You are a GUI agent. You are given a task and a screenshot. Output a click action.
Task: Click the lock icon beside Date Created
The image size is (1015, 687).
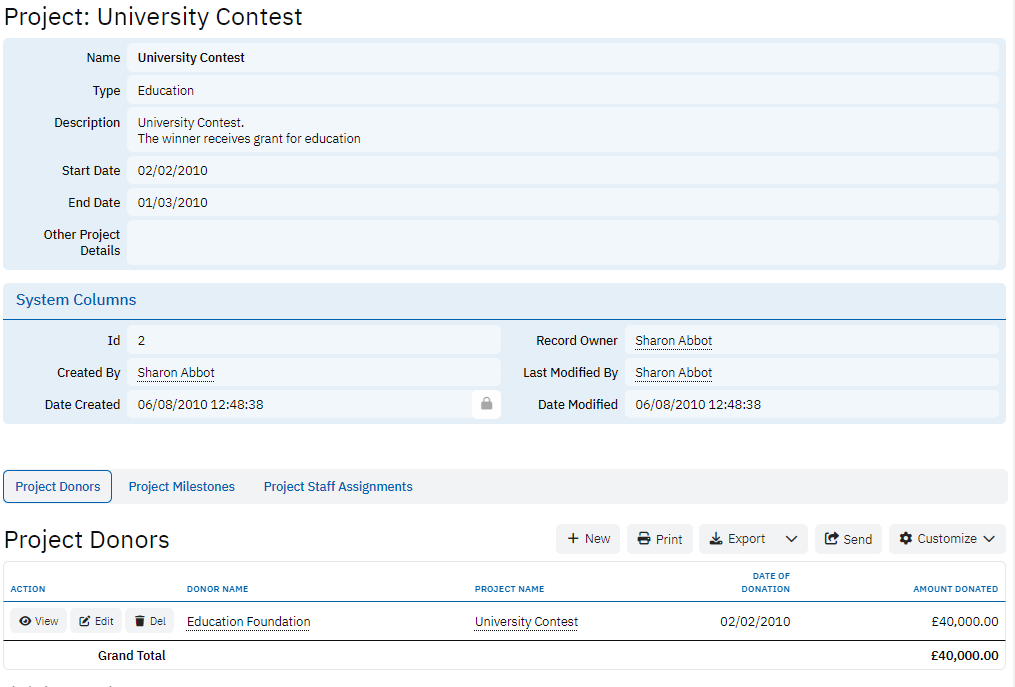(x=486, y=404)
